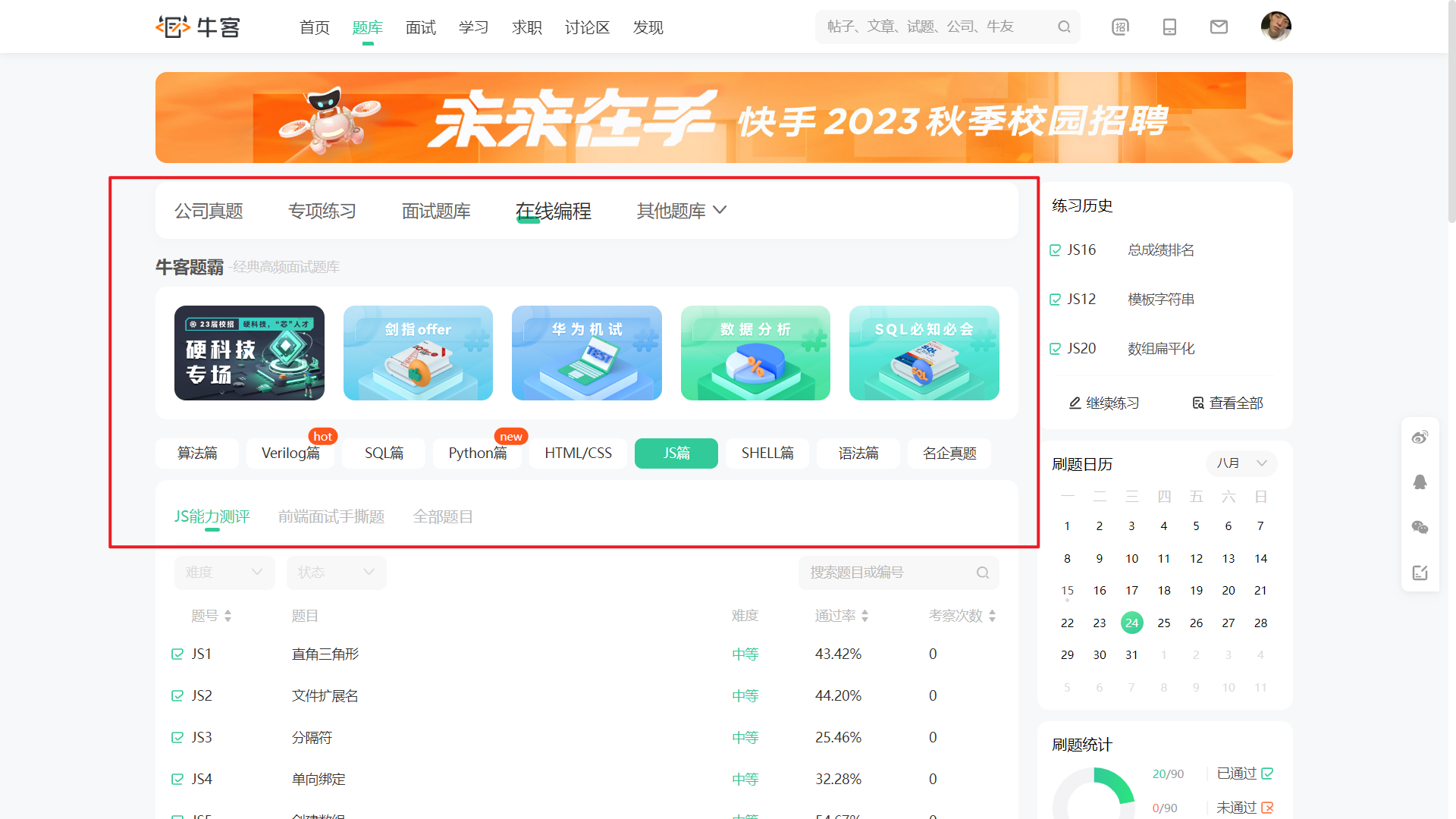
Task: Open the mobile app icon in the top bar
Action: point(1169,27)
